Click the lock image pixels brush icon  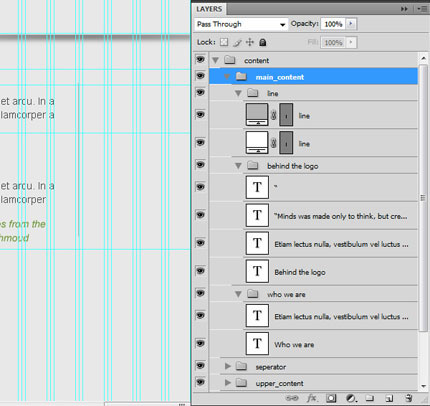pyautogui.click(x=237, y=42)
